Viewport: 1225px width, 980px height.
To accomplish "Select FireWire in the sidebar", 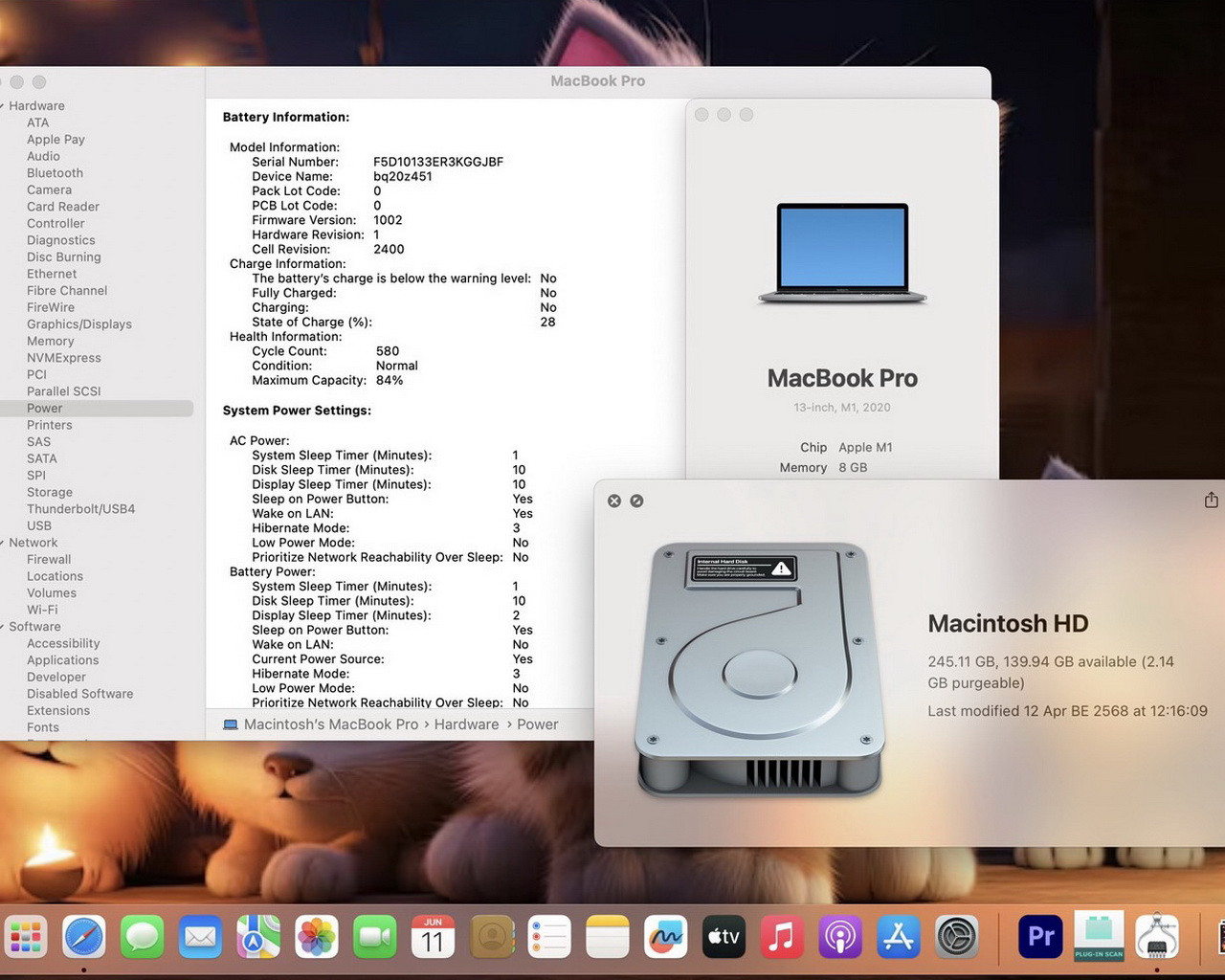I will point(51,307).
